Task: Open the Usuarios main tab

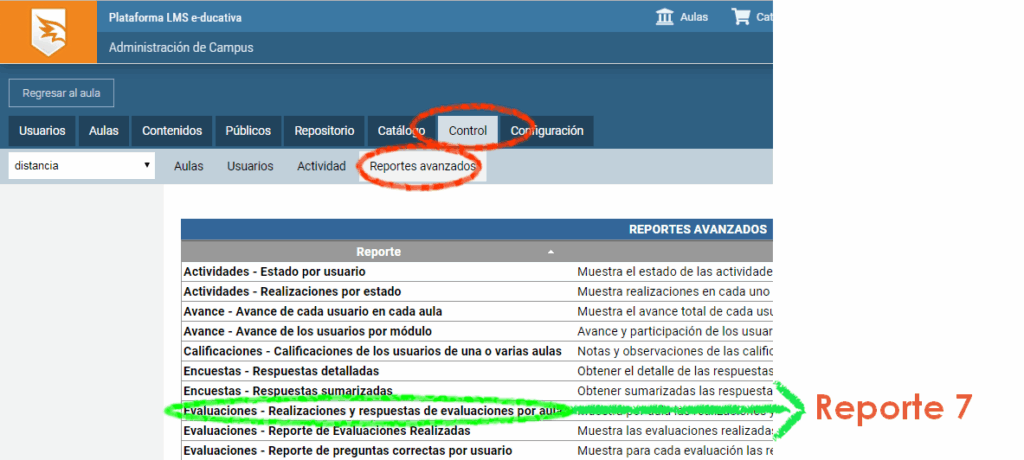Action: [x=42, y=131]
